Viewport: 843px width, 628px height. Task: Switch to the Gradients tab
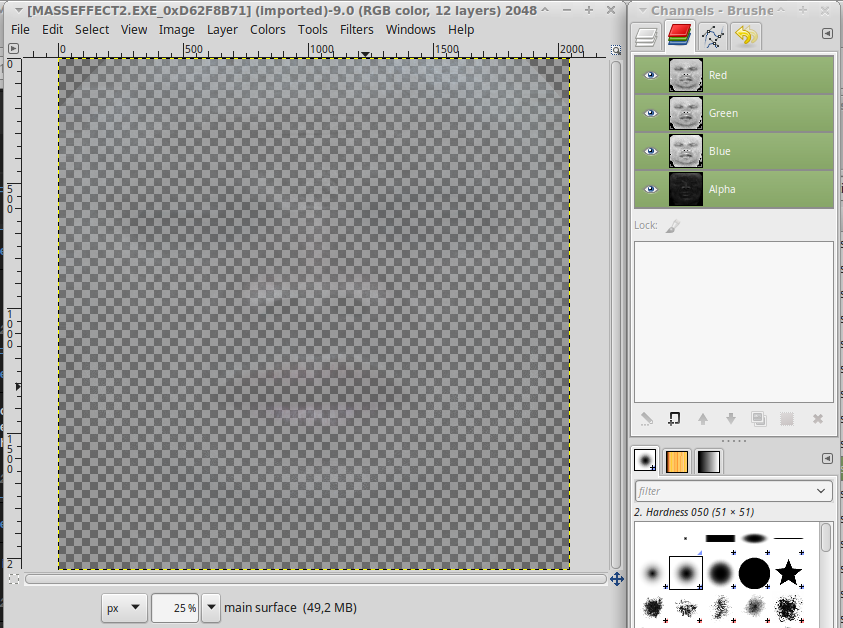coord(709,461)
